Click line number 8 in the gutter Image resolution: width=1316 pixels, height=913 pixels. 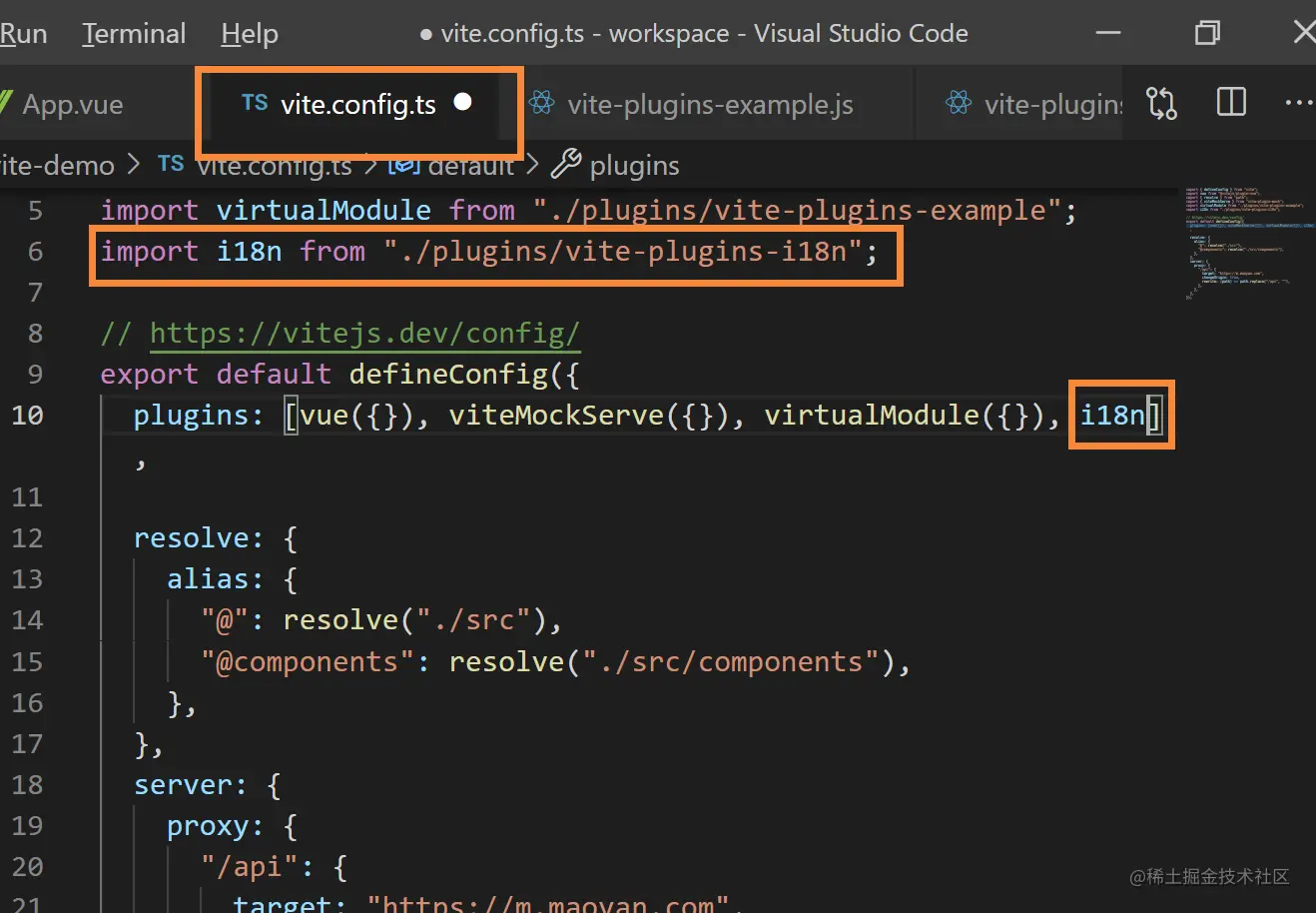pos(35,334)
